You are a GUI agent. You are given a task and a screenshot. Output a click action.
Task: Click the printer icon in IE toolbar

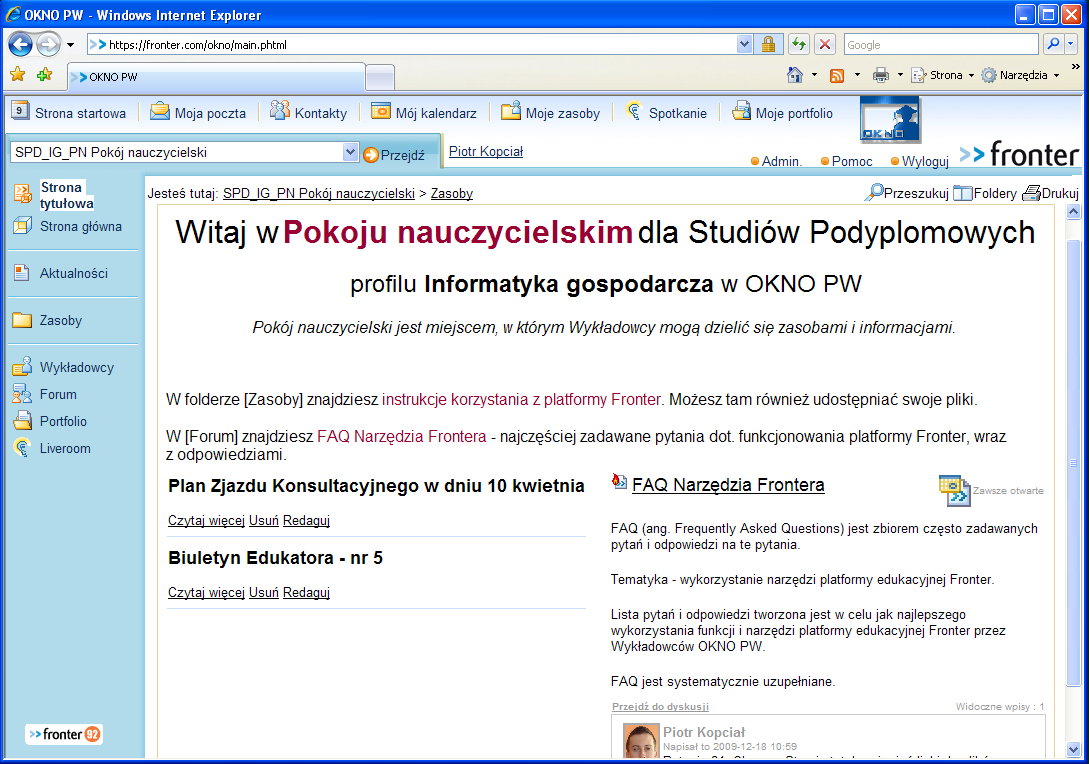[881, 75]
